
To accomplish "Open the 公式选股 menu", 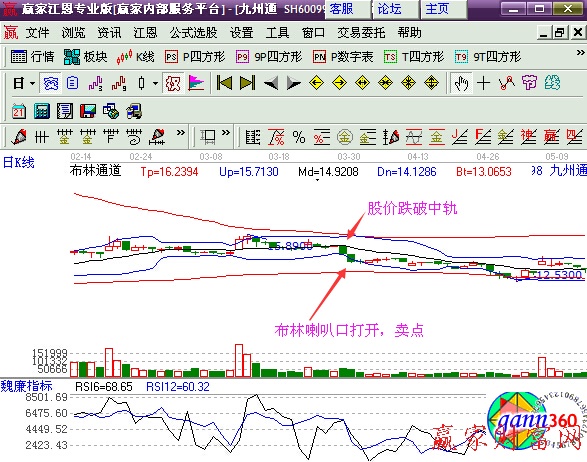I will point(193,33).
